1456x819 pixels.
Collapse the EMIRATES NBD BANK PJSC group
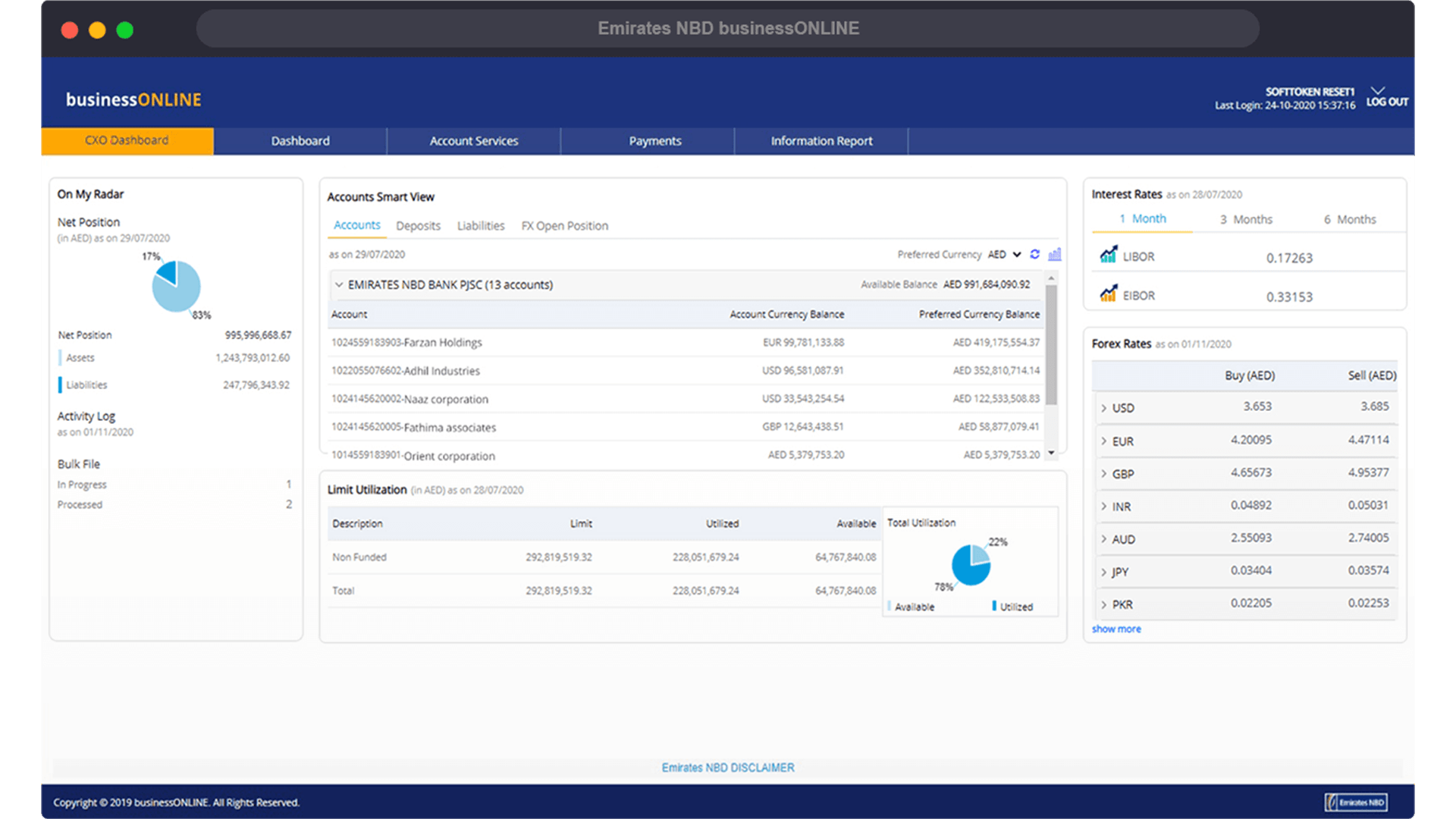[x=339, y=284]
